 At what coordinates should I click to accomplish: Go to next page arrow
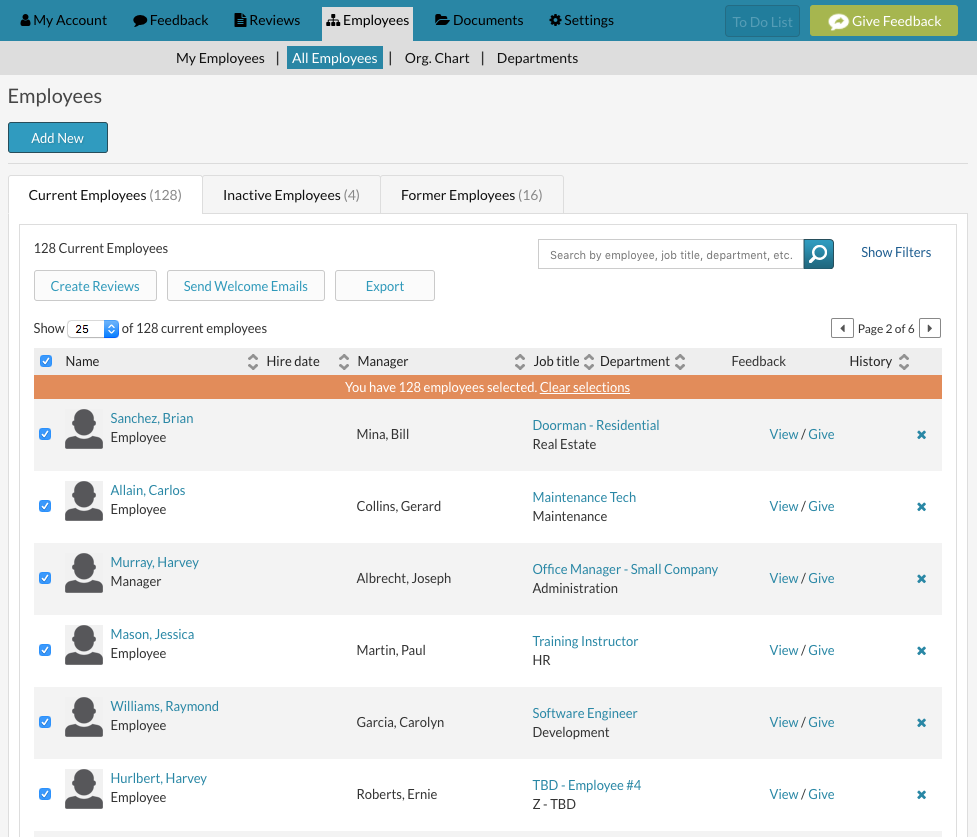[x=930, y=328]
